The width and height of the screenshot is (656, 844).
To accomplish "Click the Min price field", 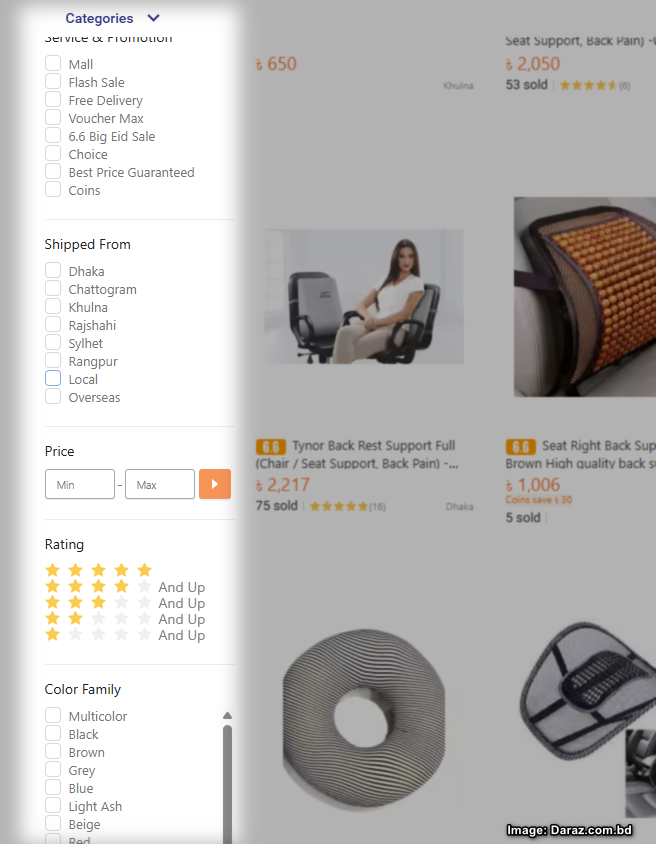I will pos(80,484).
